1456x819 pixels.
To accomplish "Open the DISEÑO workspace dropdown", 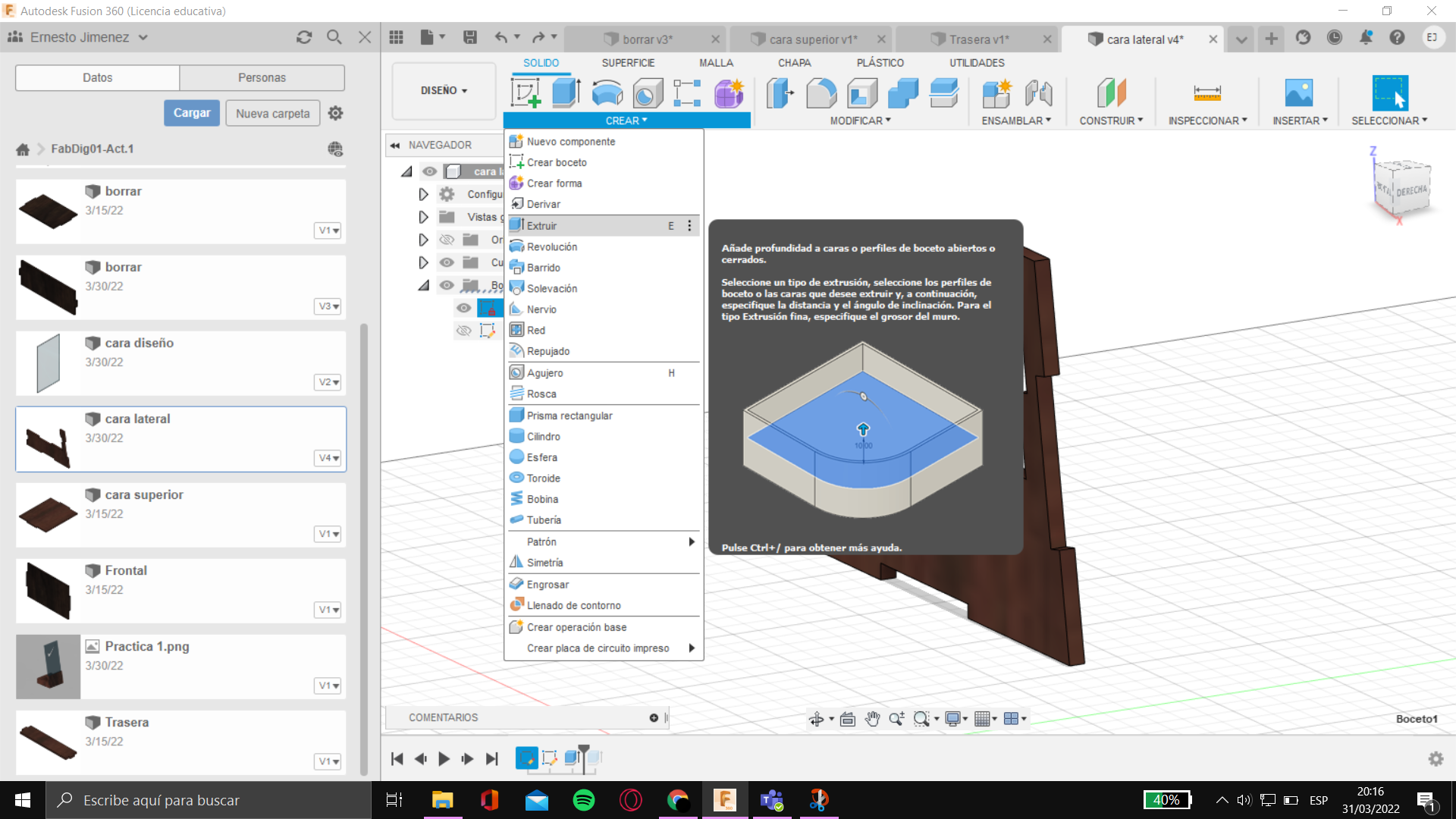I will tap(444, 90).
